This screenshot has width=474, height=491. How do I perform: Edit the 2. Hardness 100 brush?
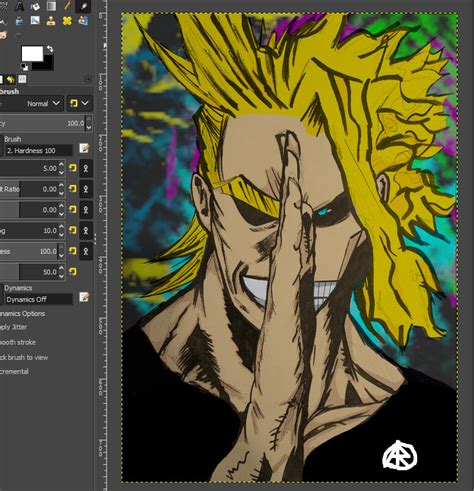(84, 148)
